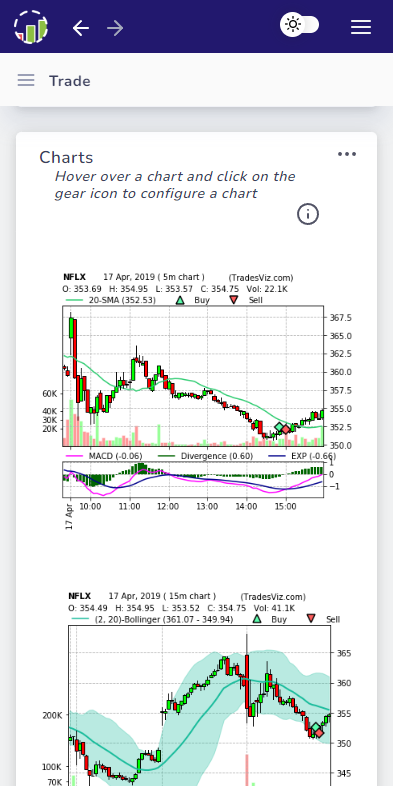This screenshot has width=393, height=786.
Task: Click the green Buy diamond marker on 5m chart
Action: [279, 428]
